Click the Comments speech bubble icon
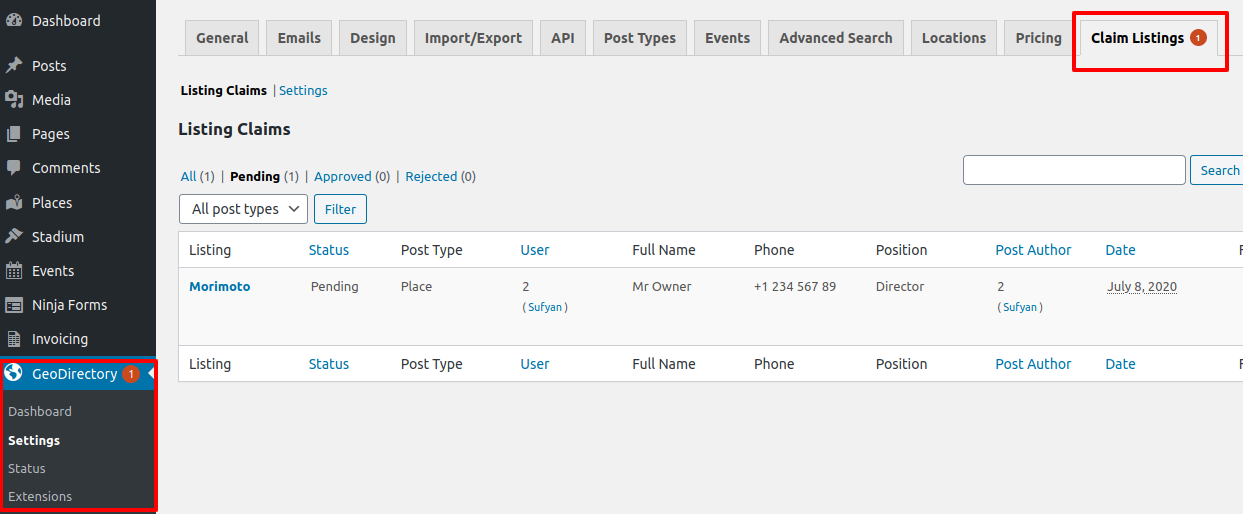This screenshot has height=514, width=1243. coord(14,168)
